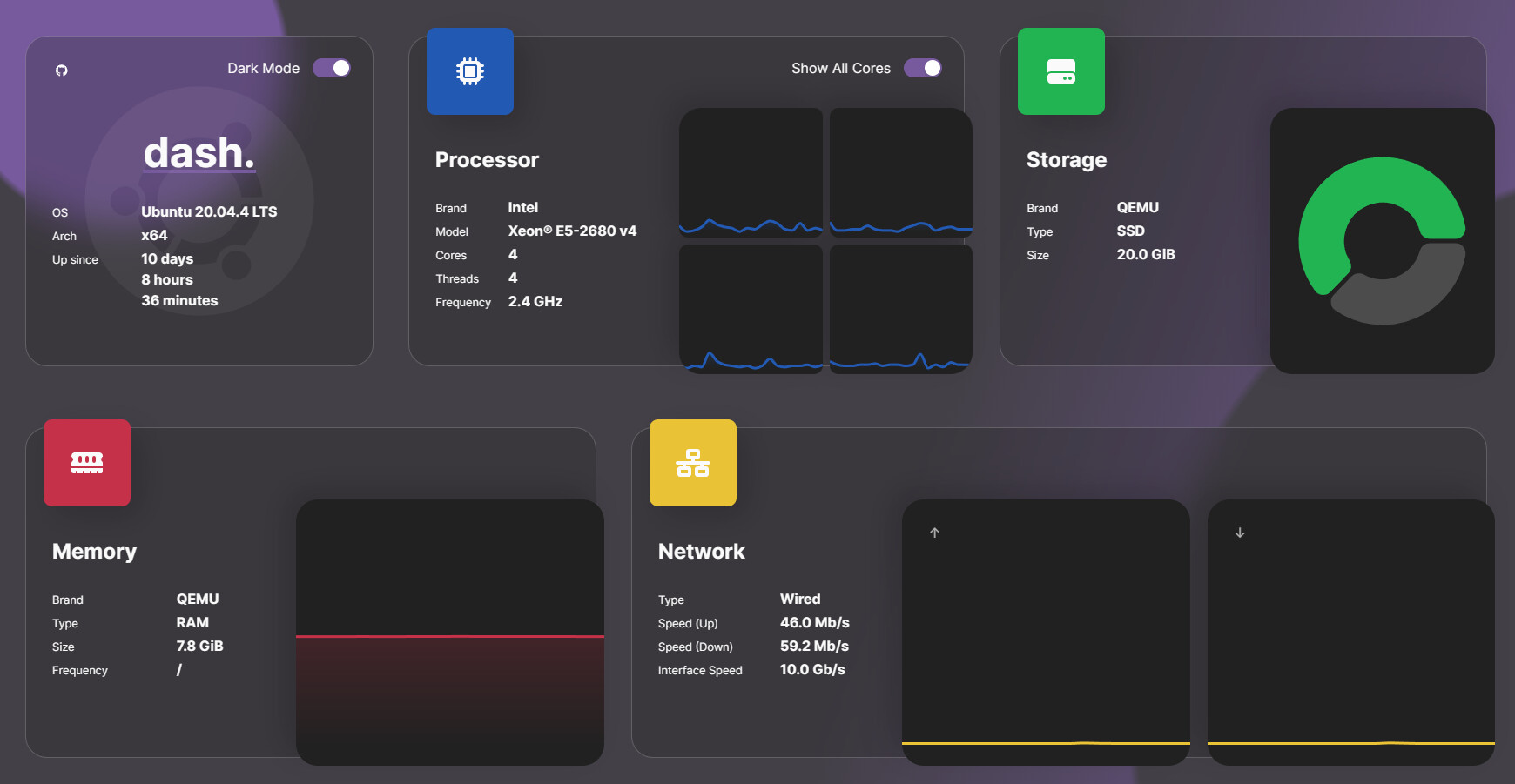Select the '10.0 Gb/s' interface speed value
The width and height of the screenshot is (1515, 784).
coord(812,669)
